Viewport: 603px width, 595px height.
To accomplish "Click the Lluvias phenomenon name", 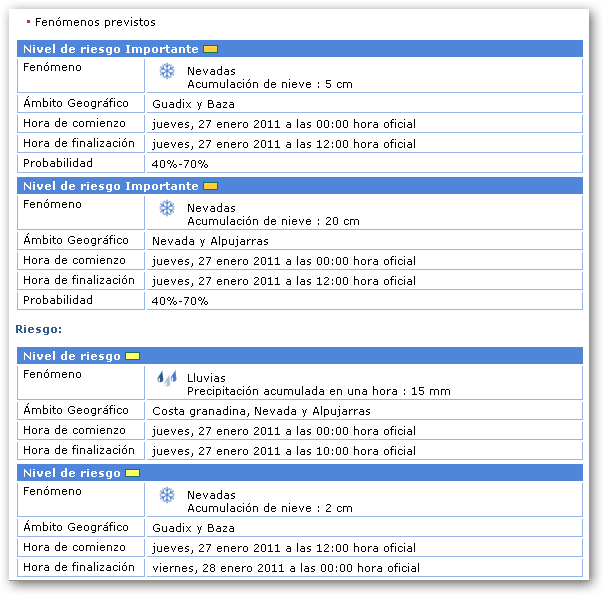I will click(x=206, y=378).
